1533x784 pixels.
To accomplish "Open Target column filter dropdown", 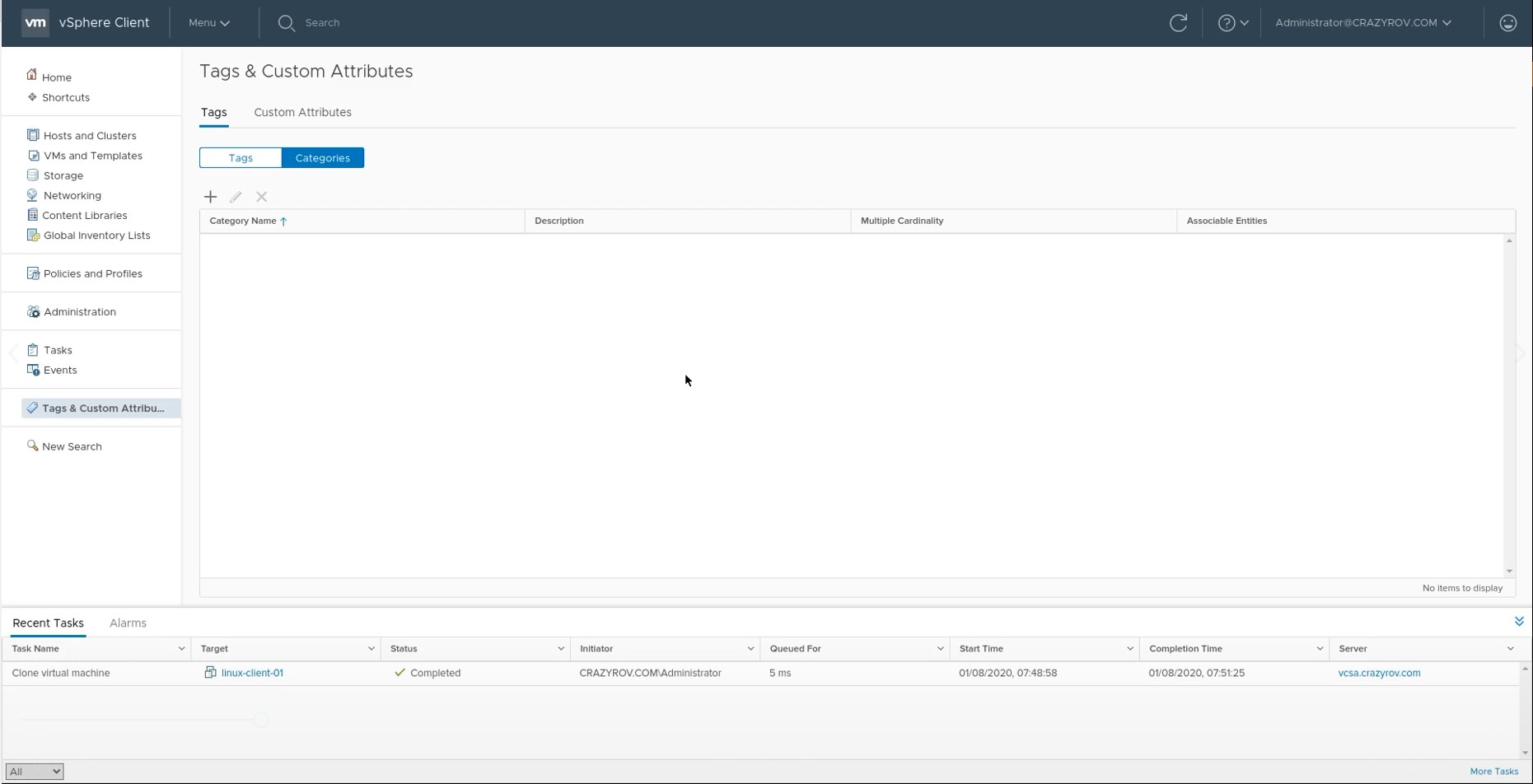I will click(x=371, y=649).
